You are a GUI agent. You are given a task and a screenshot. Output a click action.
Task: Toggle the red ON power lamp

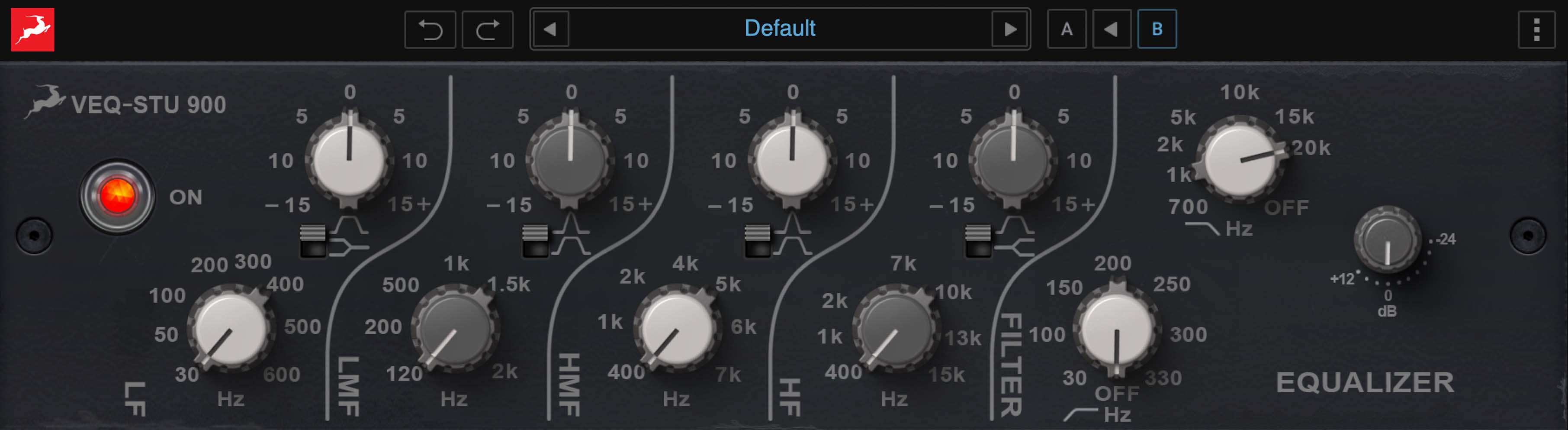click(x=117, y=196)
